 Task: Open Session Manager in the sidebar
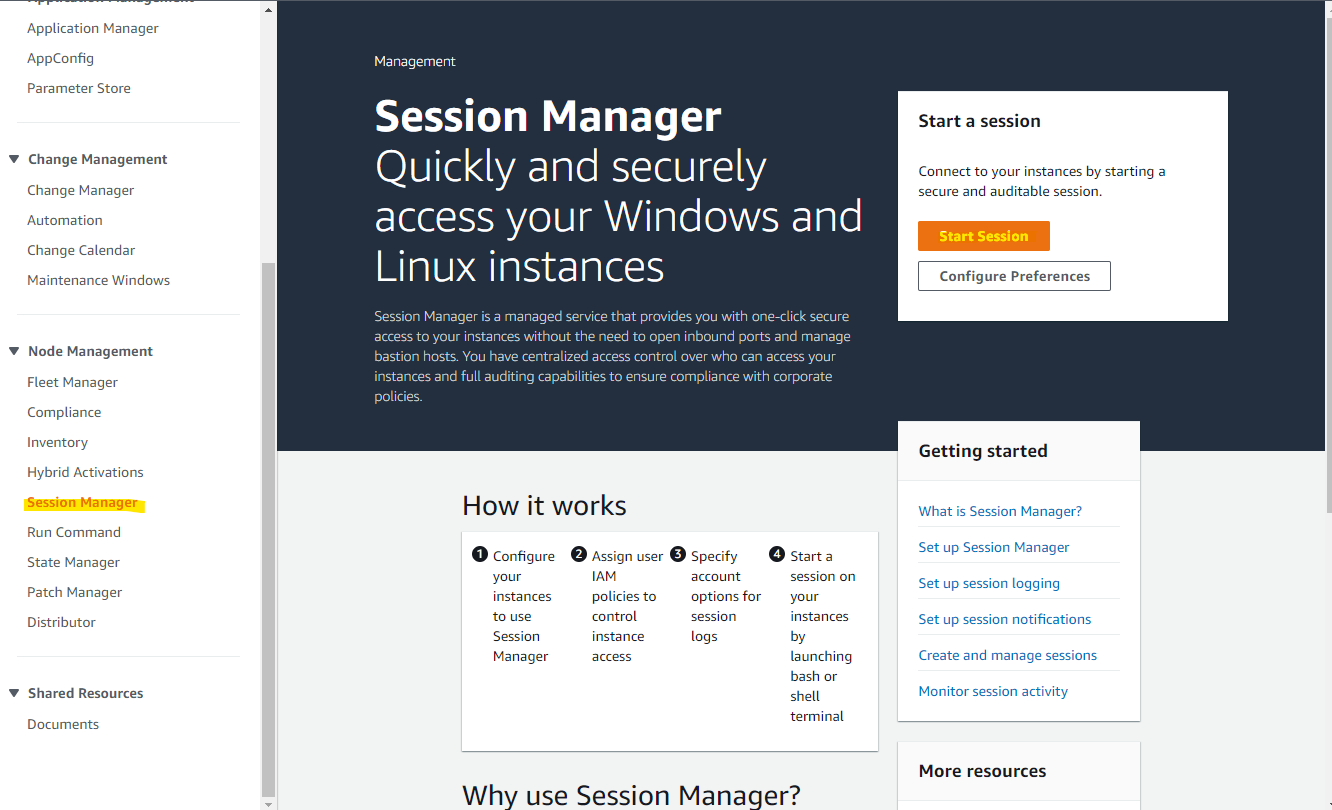(x=83, y=502)
